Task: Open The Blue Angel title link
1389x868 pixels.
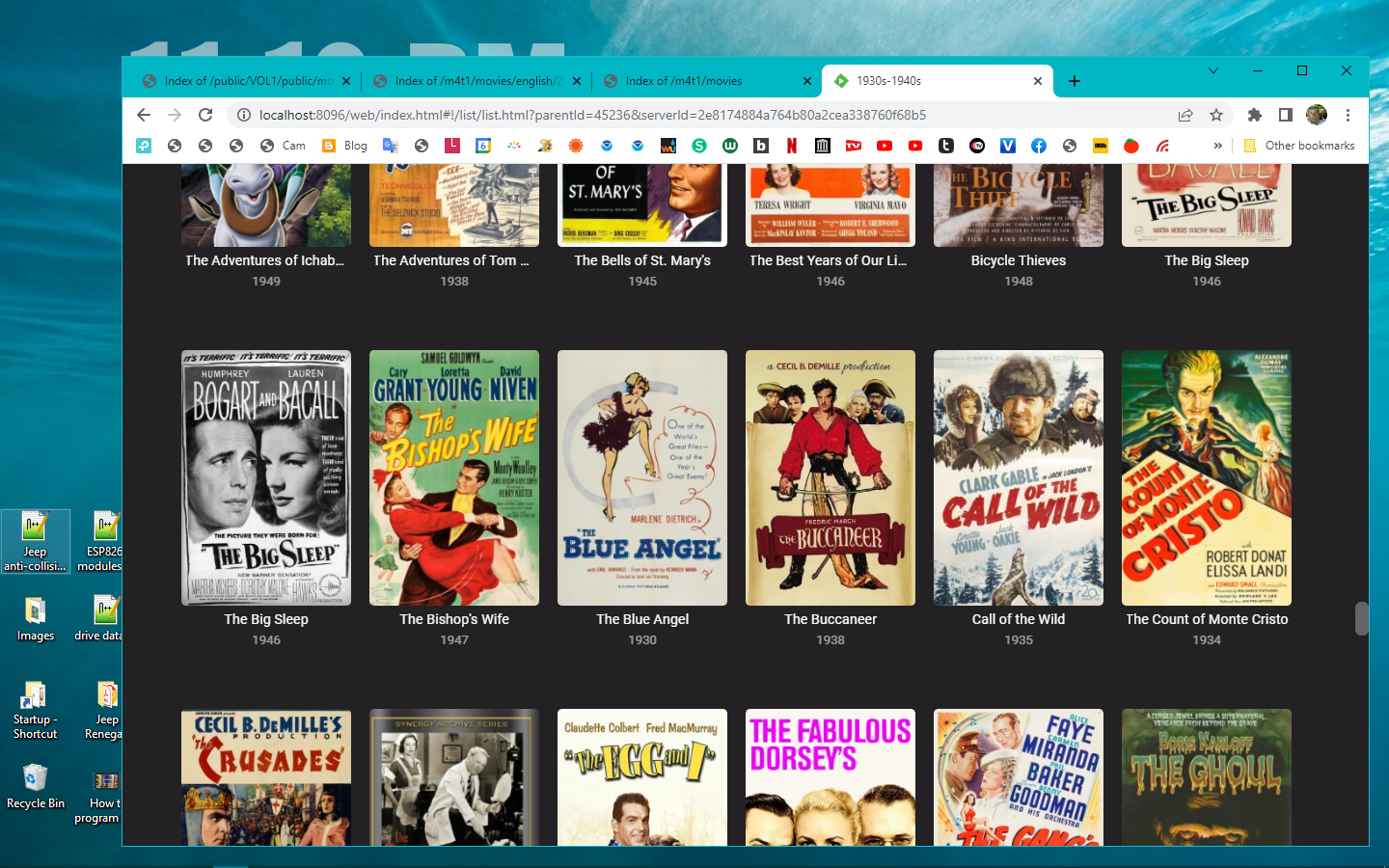Action: [642, 619]
